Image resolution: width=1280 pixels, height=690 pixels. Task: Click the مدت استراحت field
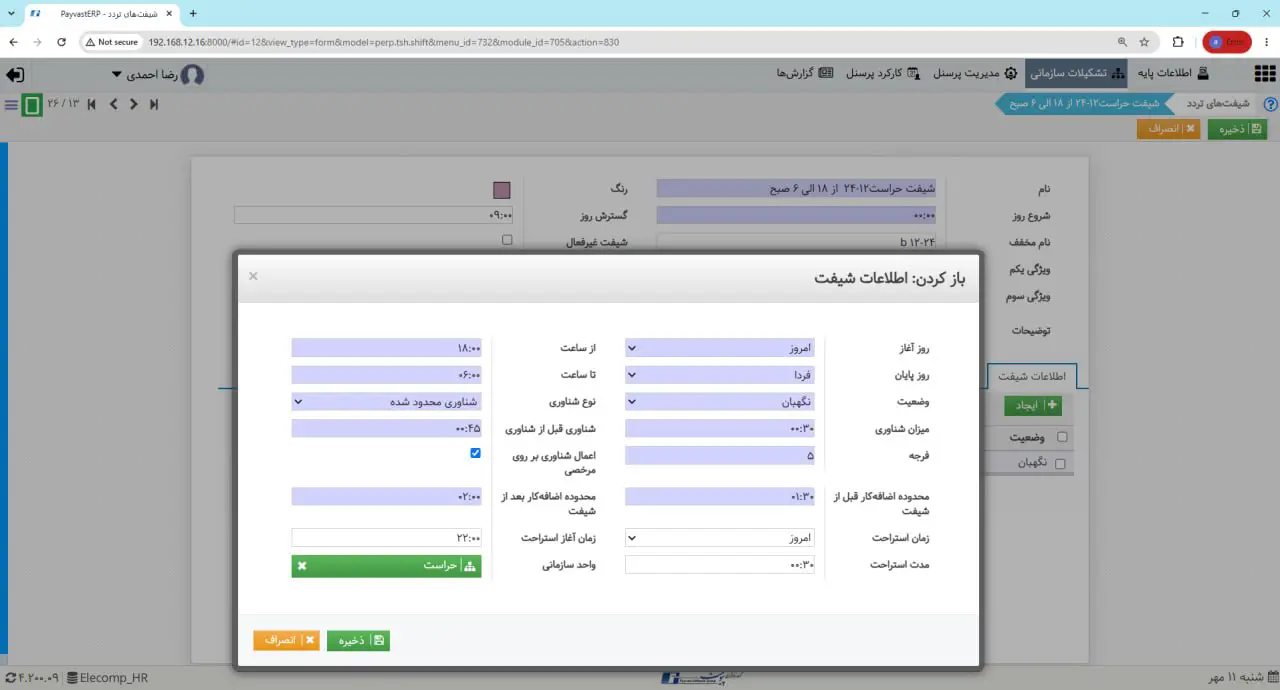click(x=720, y=564)
